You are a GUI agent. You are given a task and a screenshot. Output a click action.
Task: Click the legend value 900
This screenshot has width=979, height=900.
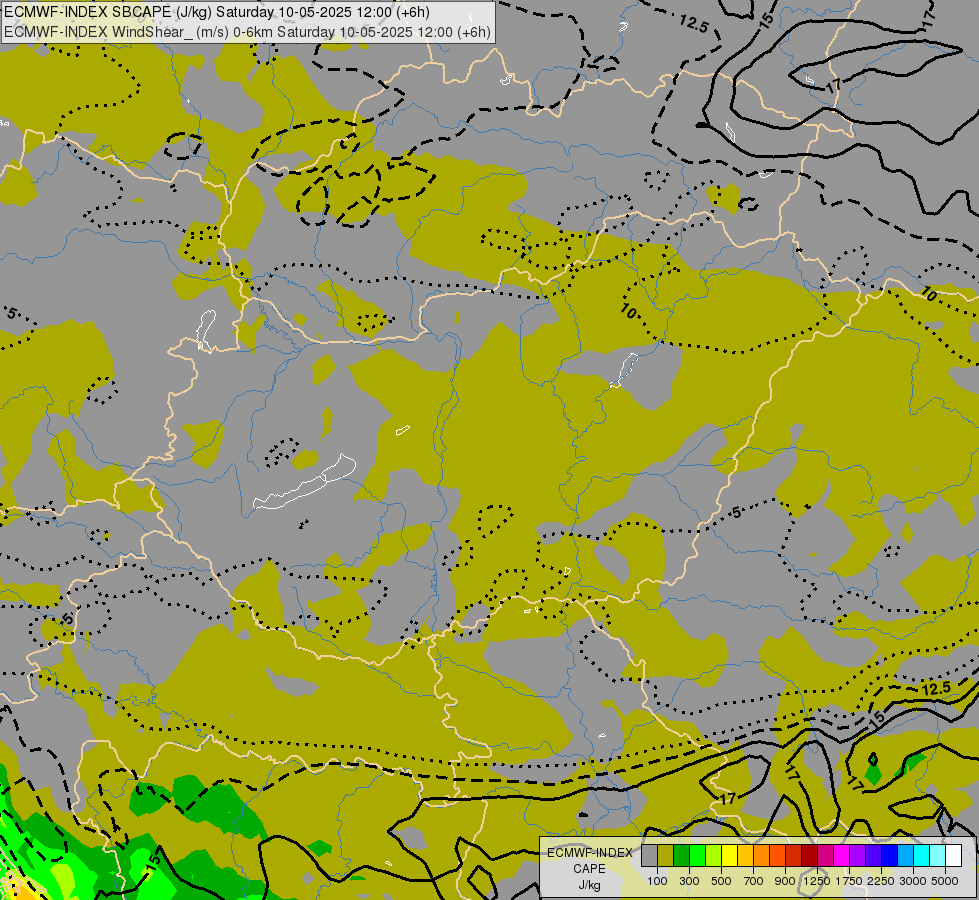[x=785, y=881]
